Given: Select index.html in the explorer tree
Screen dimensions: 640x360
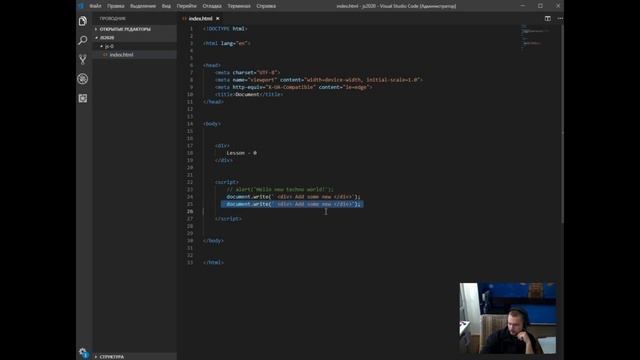Looking at the screenshot, I should tap(135, 54).
